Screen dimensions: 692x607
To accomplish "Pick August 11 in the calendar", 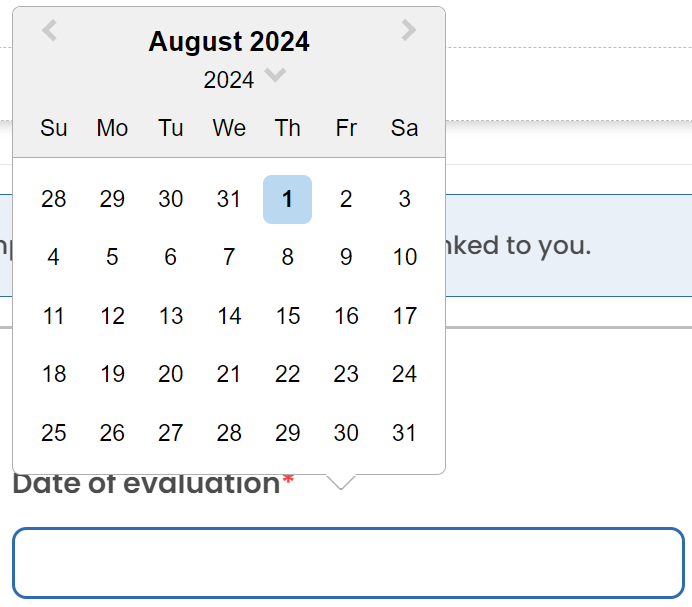I will [54, 316].
